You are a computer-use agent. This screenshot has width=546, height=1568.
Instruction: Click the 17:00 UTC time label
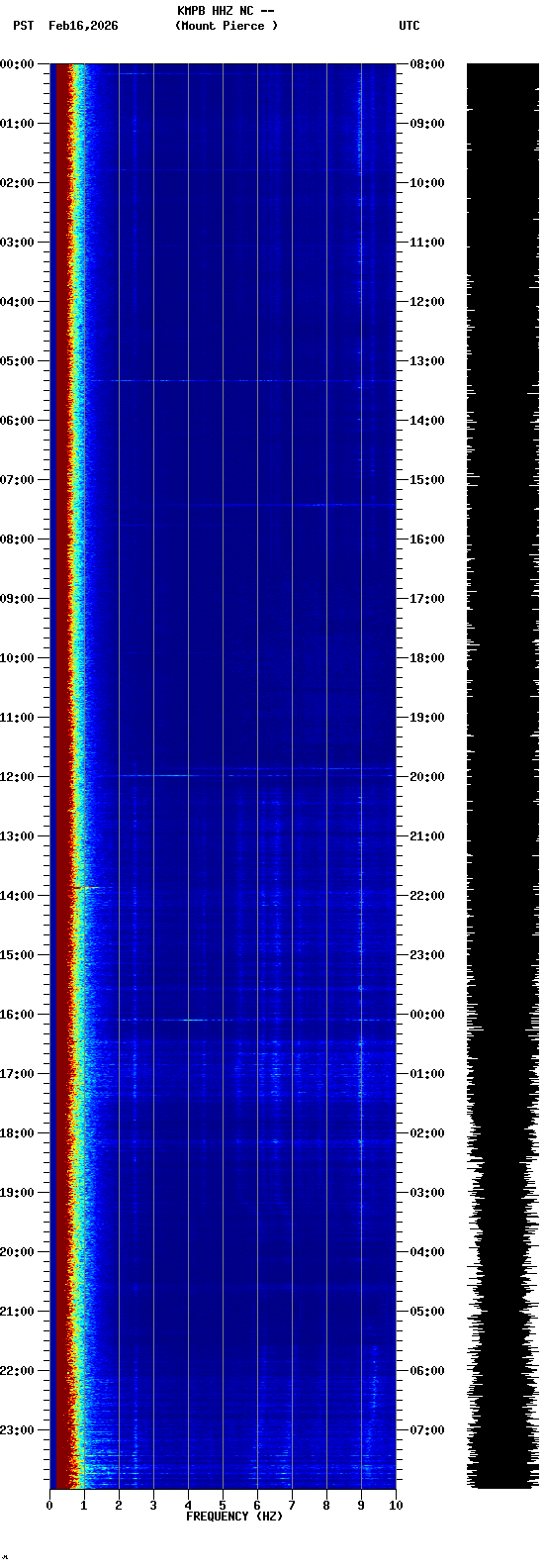[x=426, y=599]
